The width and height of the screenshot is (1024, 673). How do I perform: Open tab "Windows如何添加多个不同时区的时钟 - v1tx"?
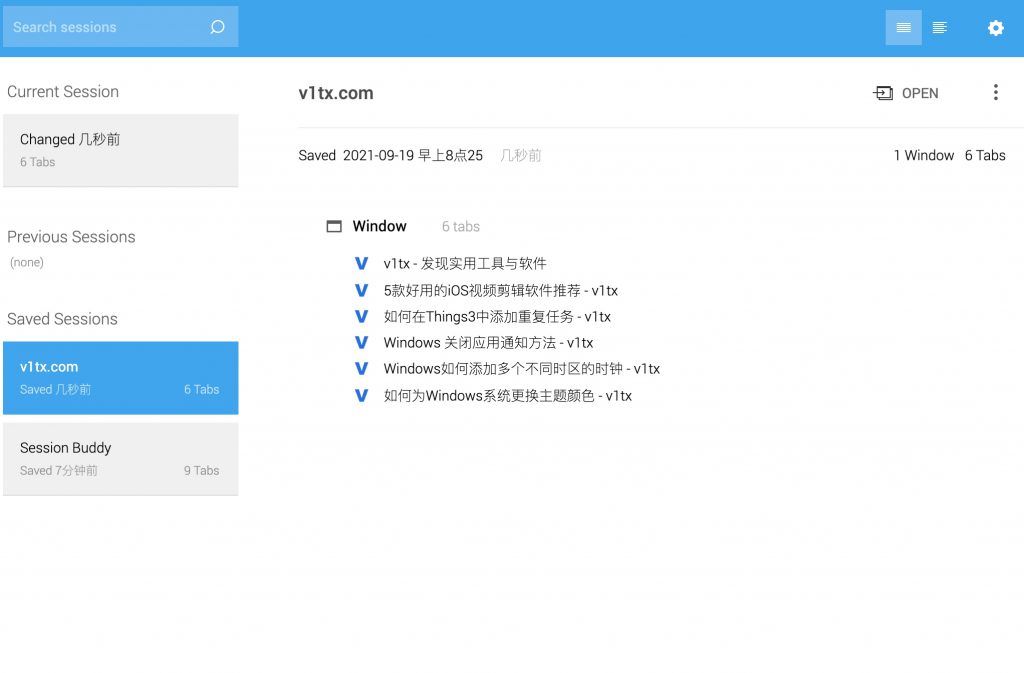[x=521, y=369]
